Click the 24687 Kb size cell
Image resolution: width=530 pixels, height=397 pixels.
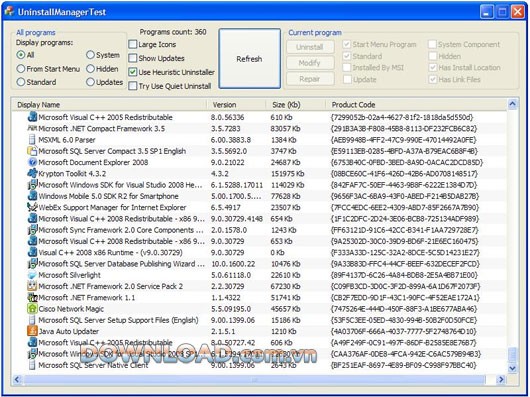tap(286, 163)
